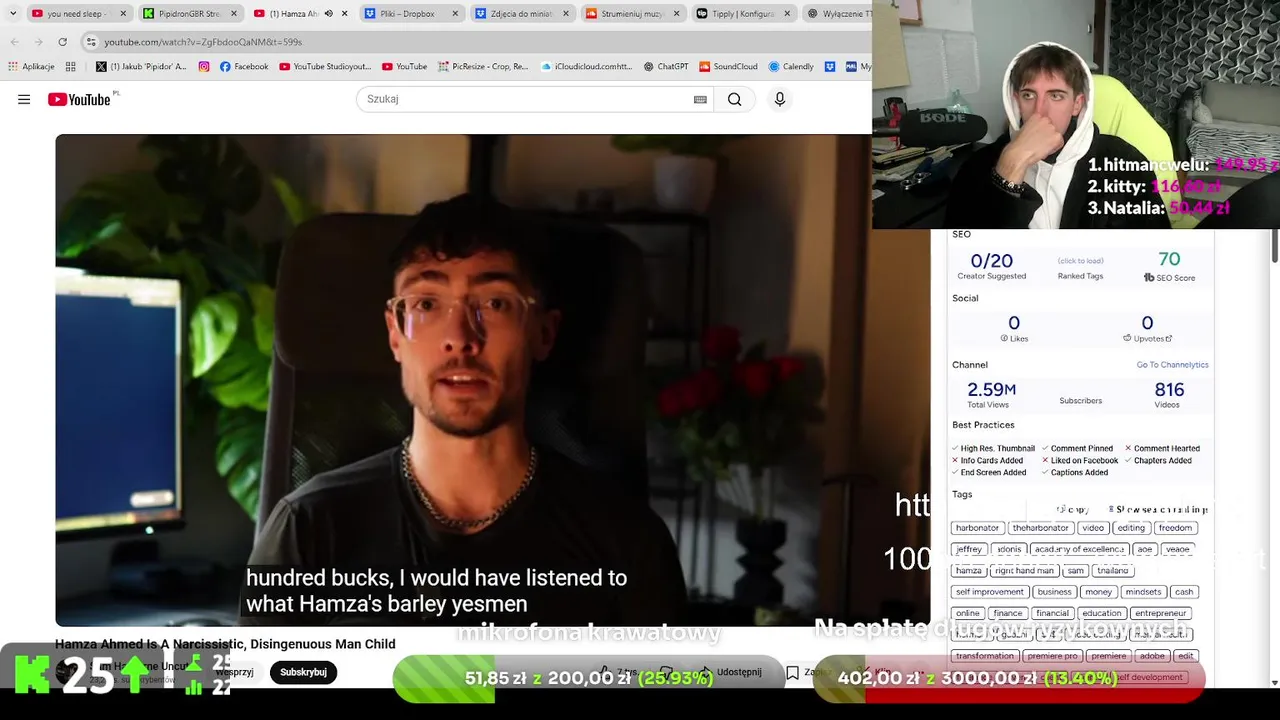The image size is (1280, 720).
Task: Open PicResize bookmark
Action: coord(483,67)
